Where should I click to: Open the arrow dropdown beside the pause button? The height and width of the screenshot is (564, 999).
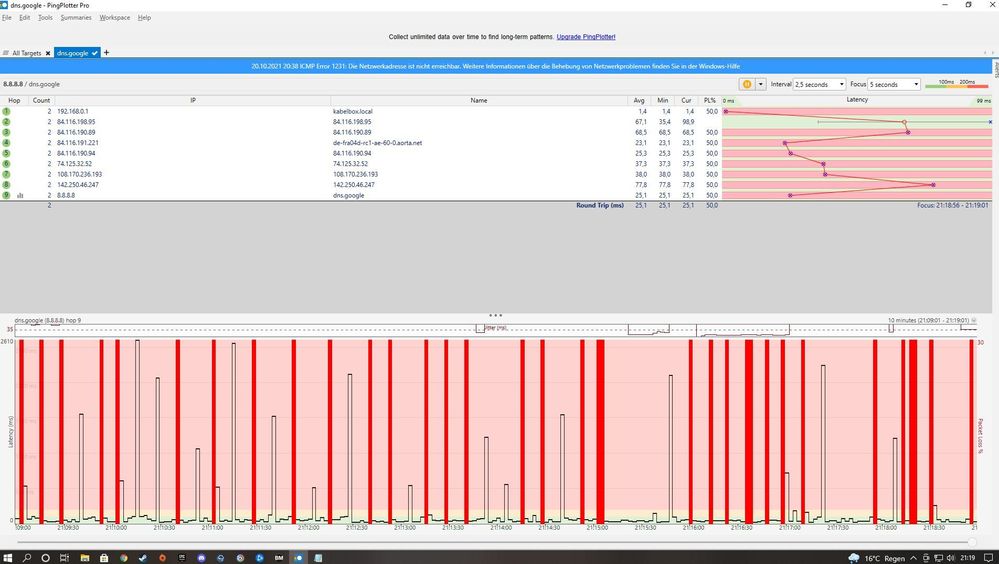tap(760, 84)
